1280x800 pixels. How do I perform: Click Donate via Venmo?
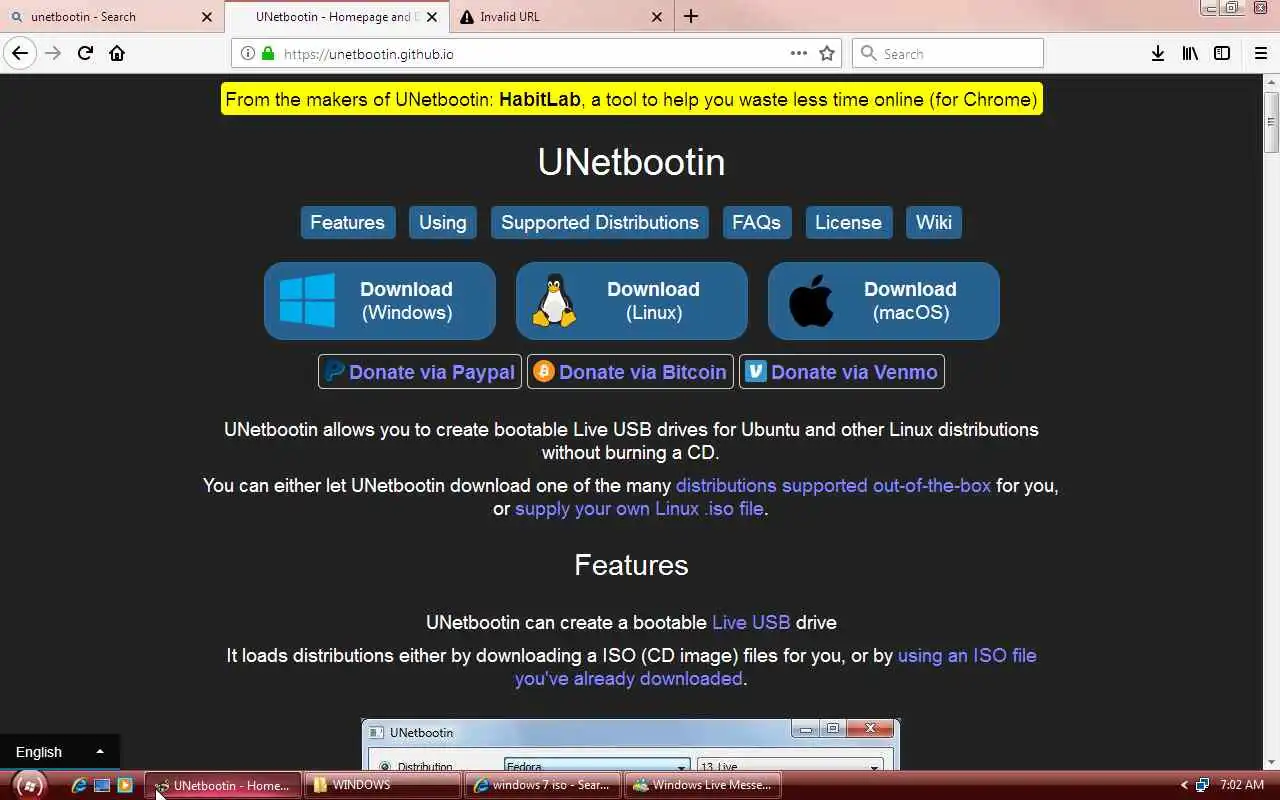[x=842, y=372]
